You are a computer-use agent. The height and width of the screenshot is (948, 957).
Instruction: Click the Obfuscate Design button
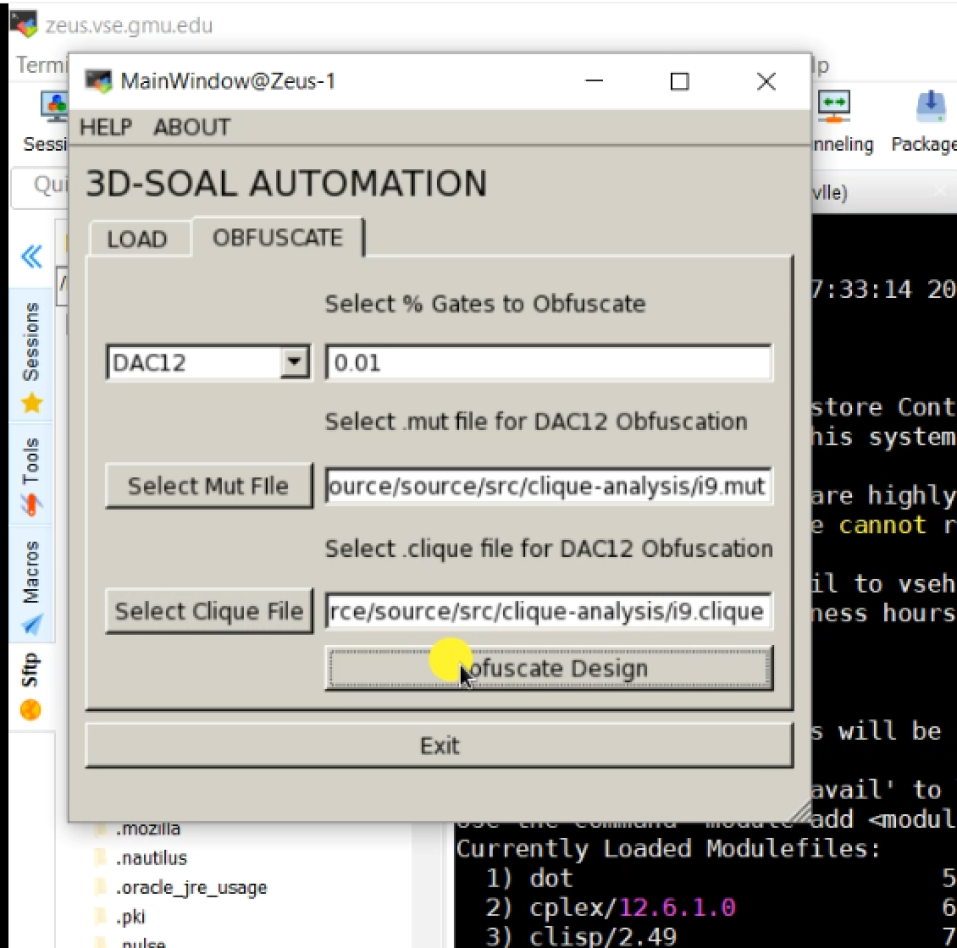pyautogui.click(x=548, y=668)
